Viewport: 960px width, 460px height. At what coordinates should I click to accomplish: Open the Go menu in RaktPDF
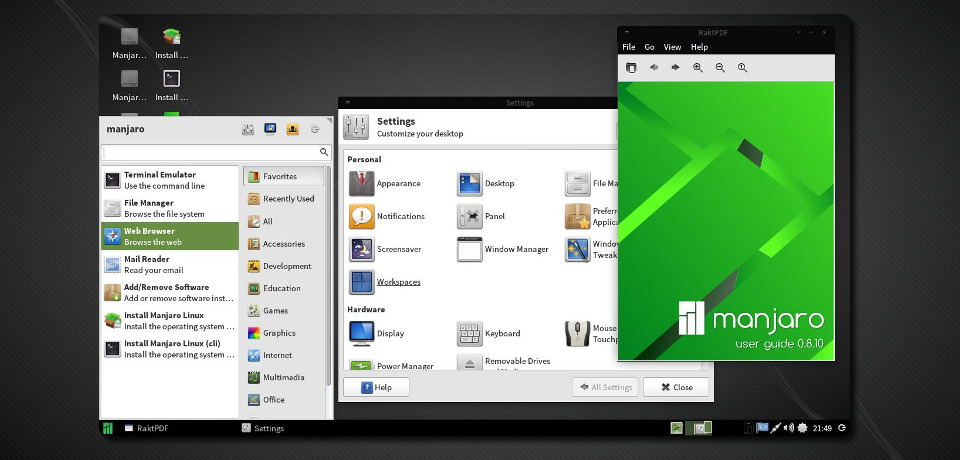tap(649, 47)
